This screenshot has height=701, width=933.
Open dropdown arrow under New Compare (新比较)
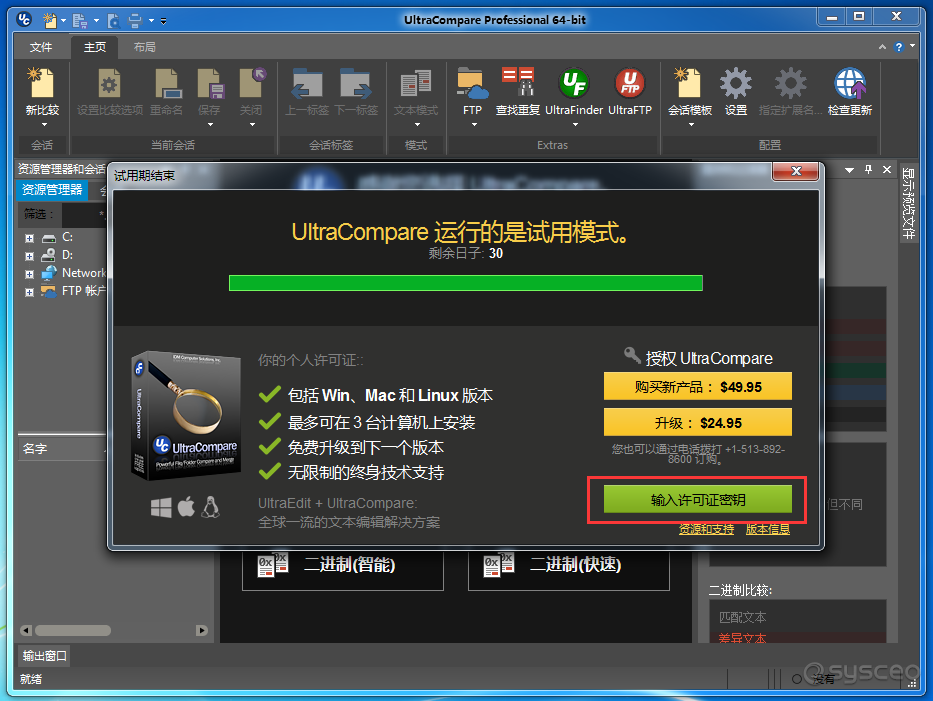tap(44, 125)
